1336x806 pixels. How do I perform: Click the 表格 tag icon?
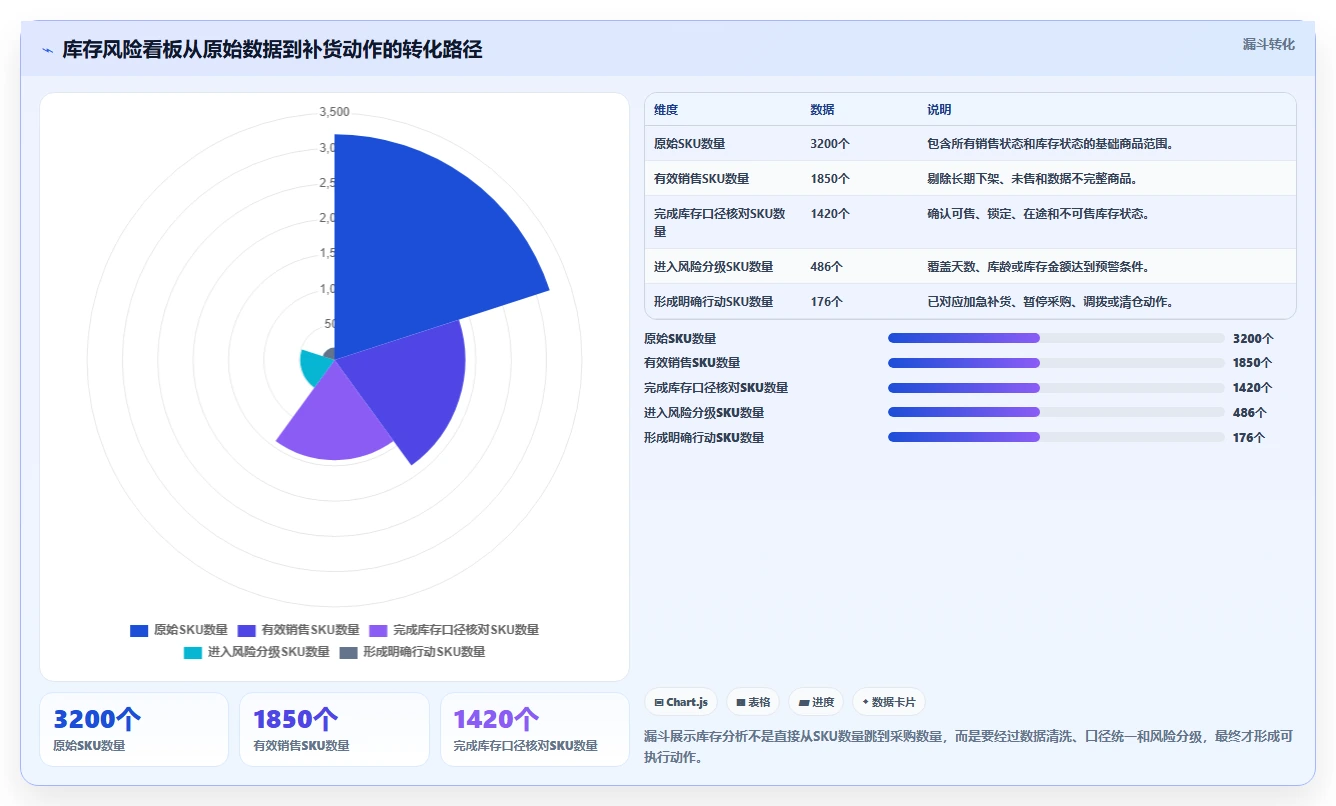tap(741, 703)
